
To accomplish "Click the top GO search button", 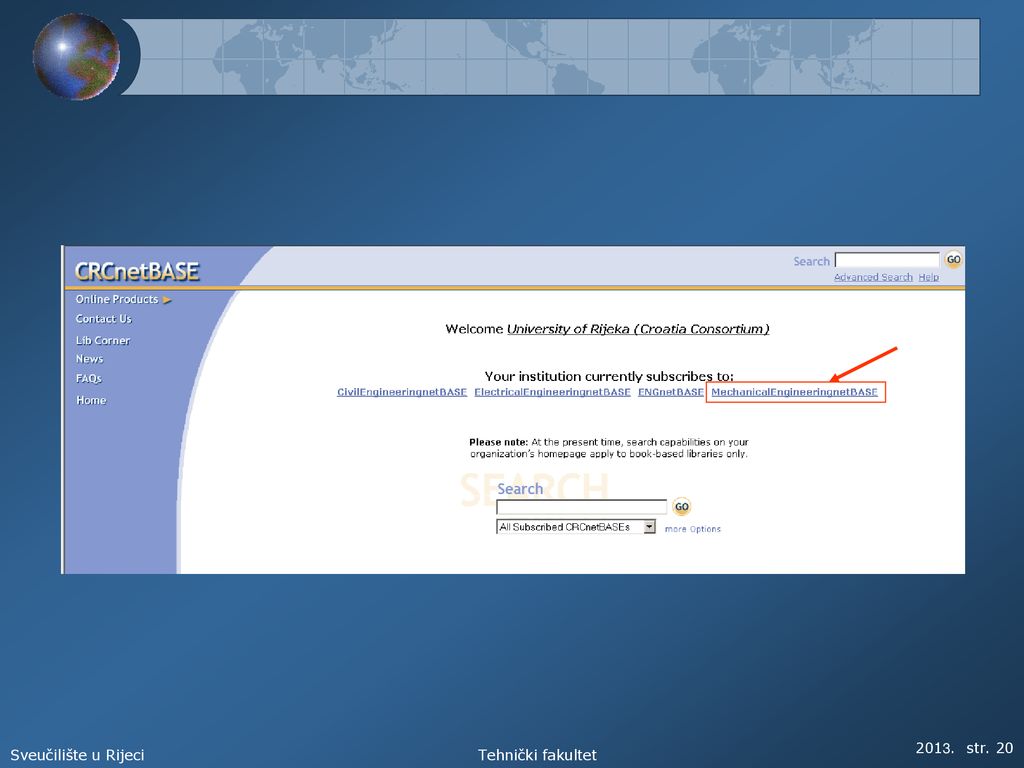I will pyautogui.click(x=953, y=260).
